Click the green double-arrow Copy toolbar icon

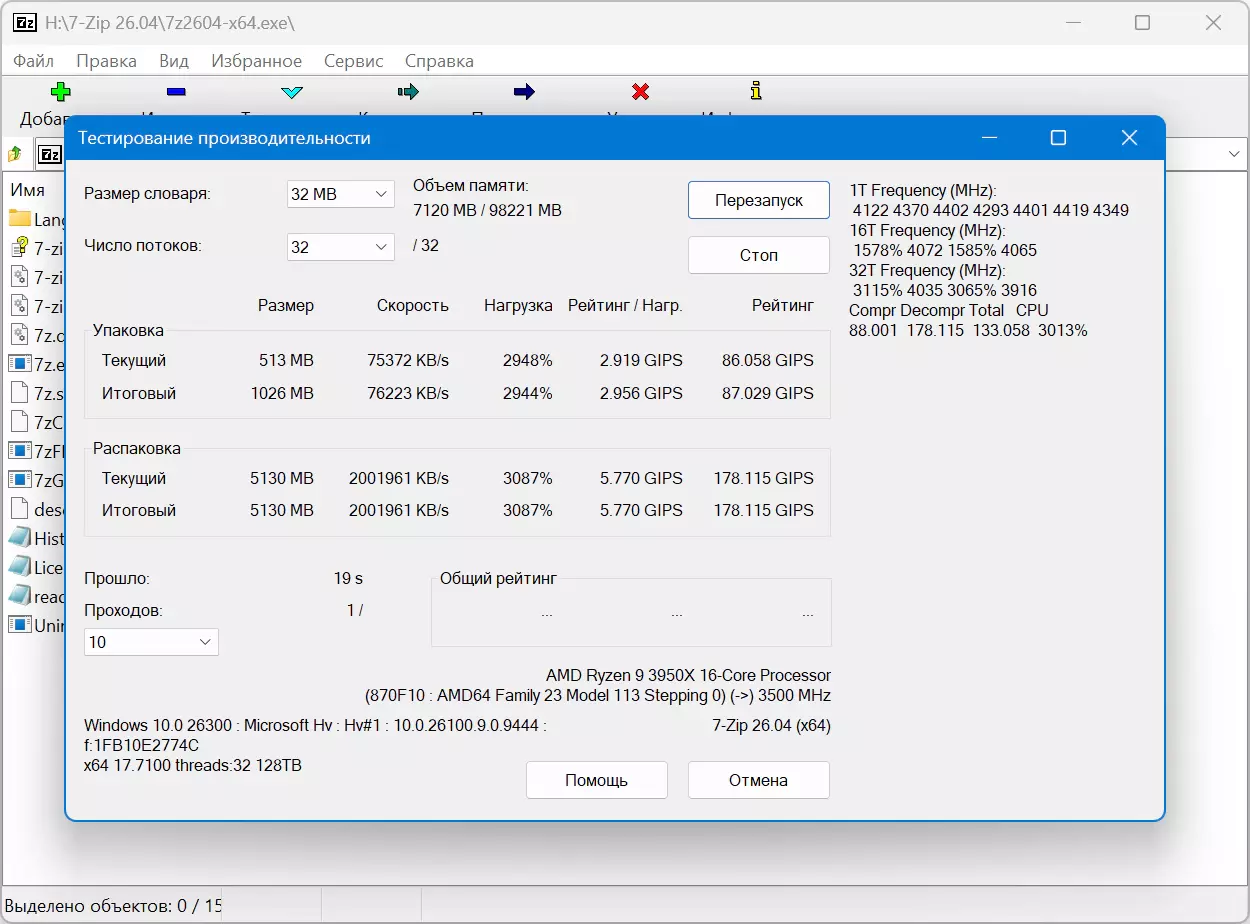[407, 92]
